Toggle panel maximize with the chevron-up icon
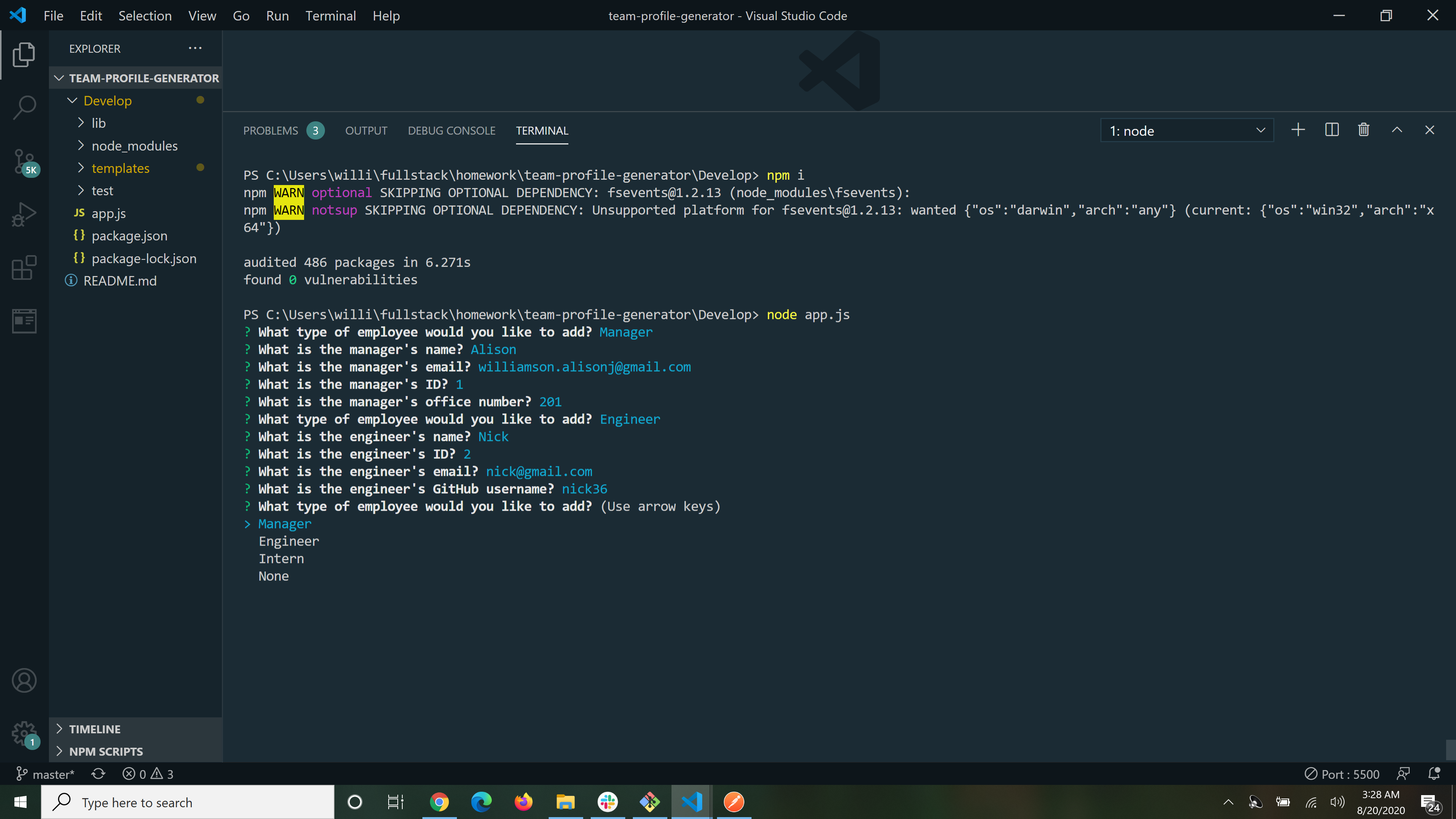This screenshot has height=819, width=1456. [1397, 129]
